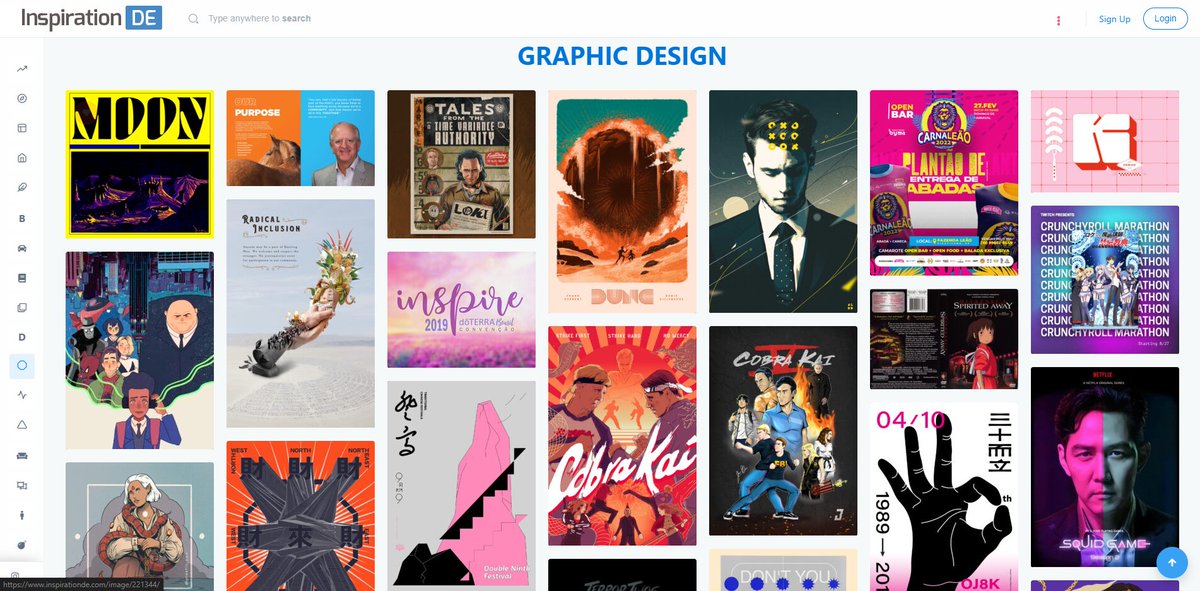
Task: Open the Carnaleão 2022 flyer thumbnail
Action: coord(944,182)
